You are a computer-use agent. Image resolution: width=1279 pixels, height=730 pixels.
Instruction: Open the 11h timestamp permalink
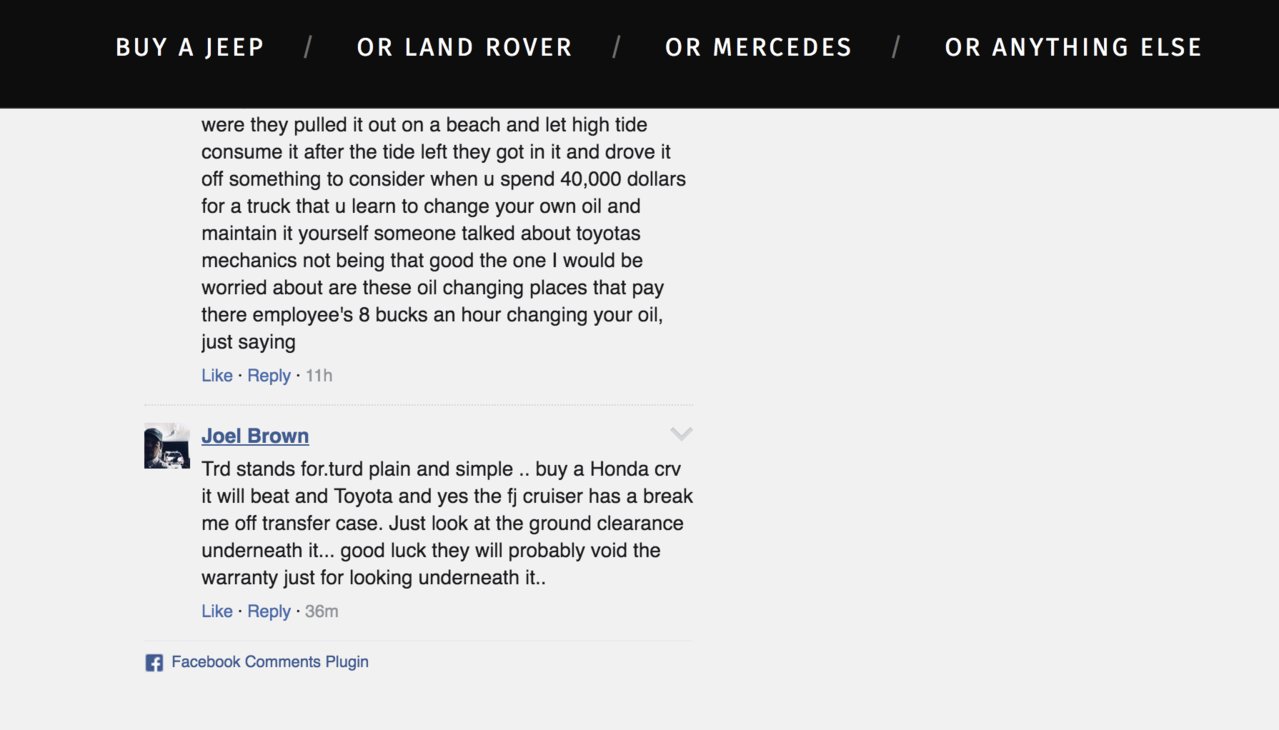pyautogui.click(x=319, y=375)
